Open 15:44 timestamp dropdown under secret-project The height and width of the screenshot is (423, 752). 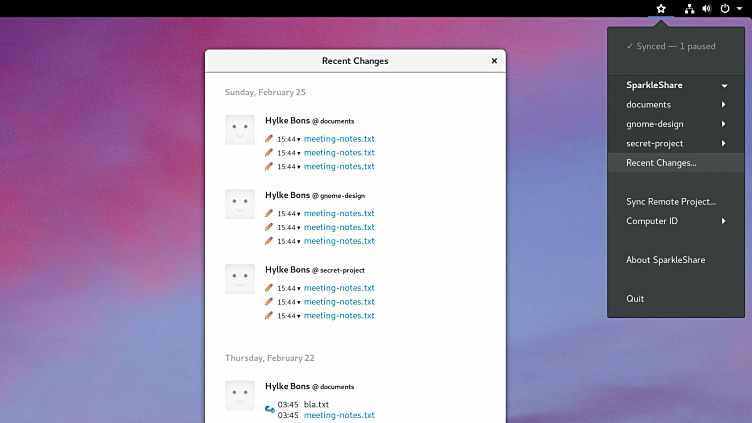[288, 288]
